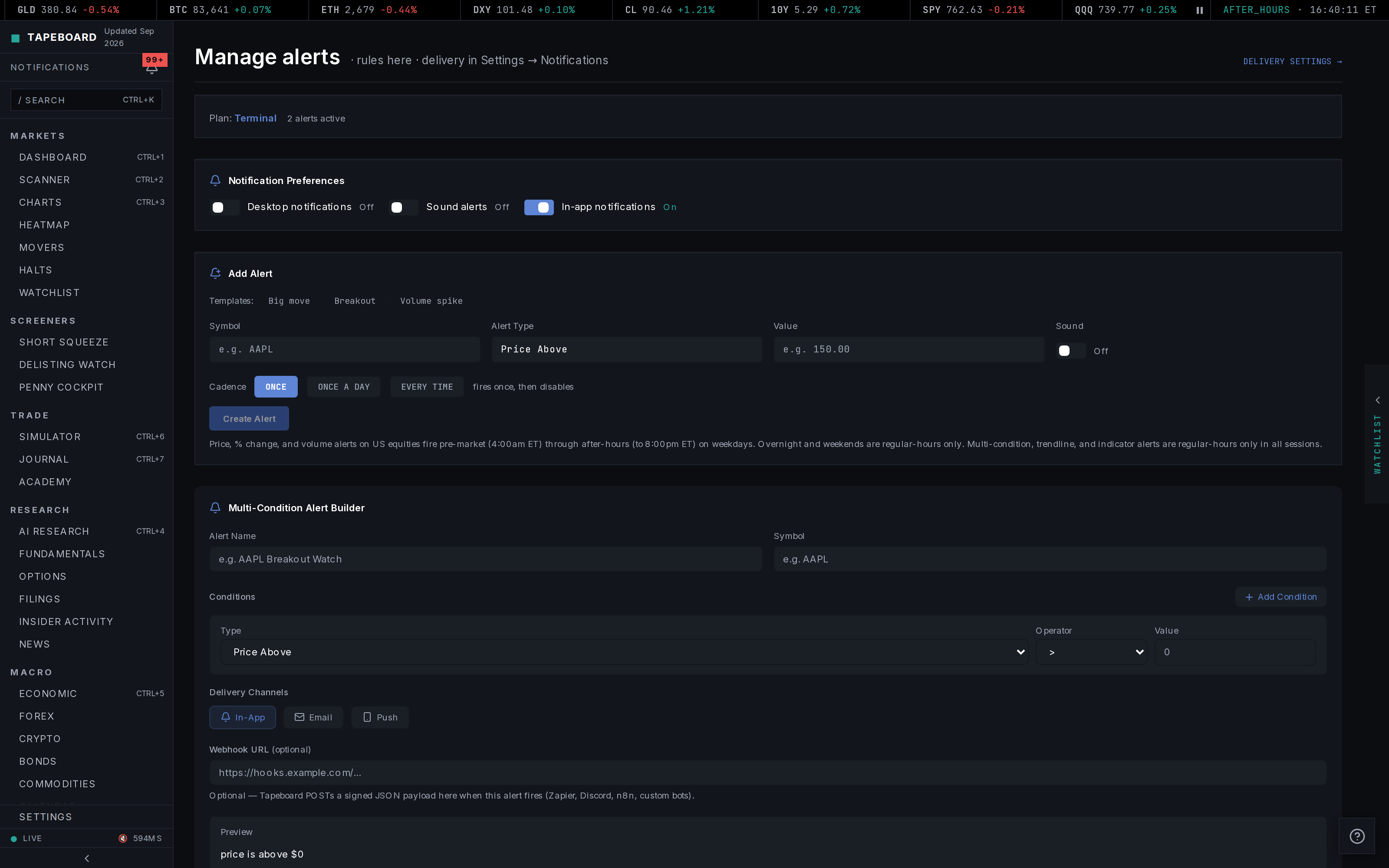The width and height of the screenshot is (1389, 868).
Task: Toggle Desktop notifications switch
Action: point(224,207)
